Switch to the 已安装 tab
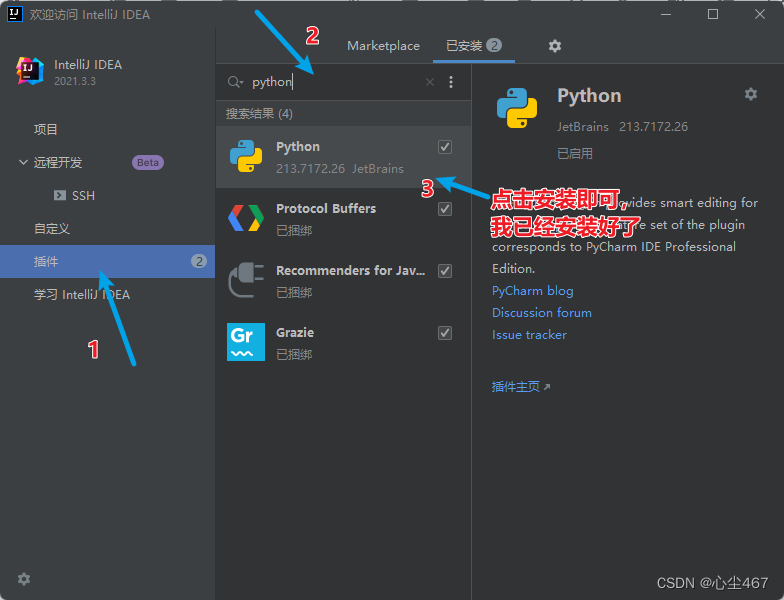Screen dimensions: 784x600 pos(474,46)
